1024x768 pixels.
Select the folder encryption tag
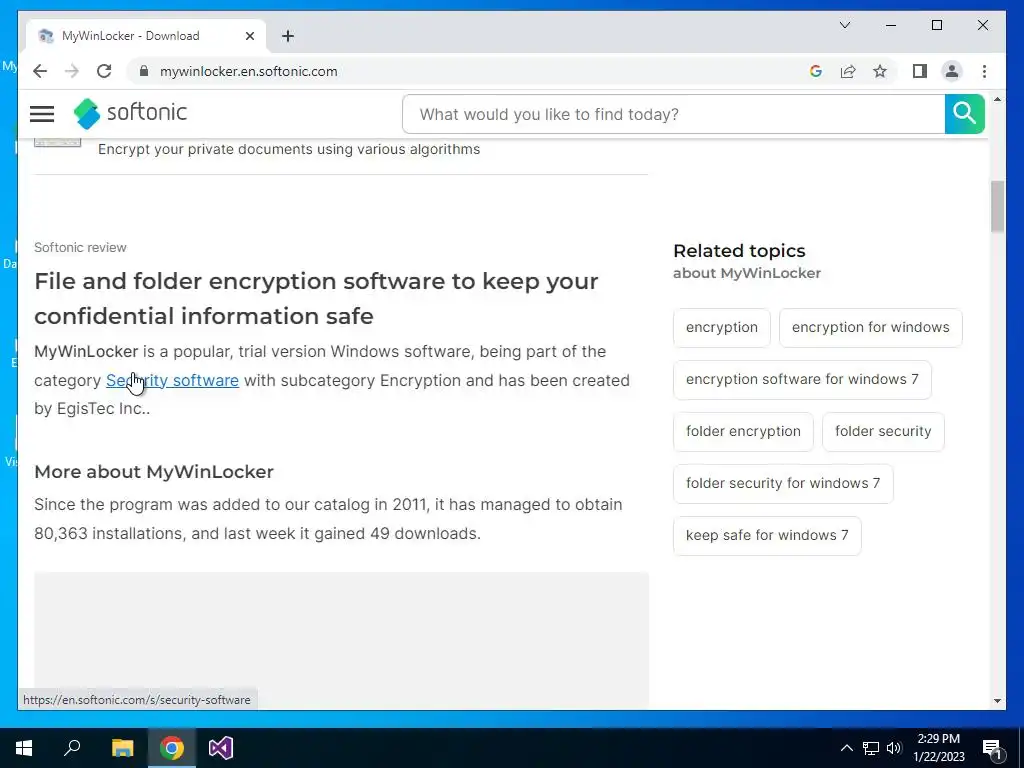coord(743,431)
